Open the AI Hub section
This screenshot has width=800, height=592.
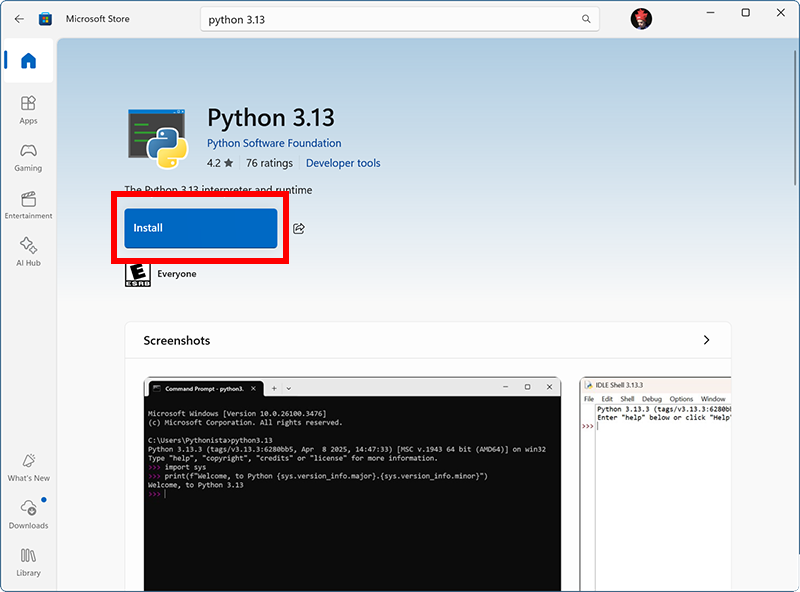[27, 250]
